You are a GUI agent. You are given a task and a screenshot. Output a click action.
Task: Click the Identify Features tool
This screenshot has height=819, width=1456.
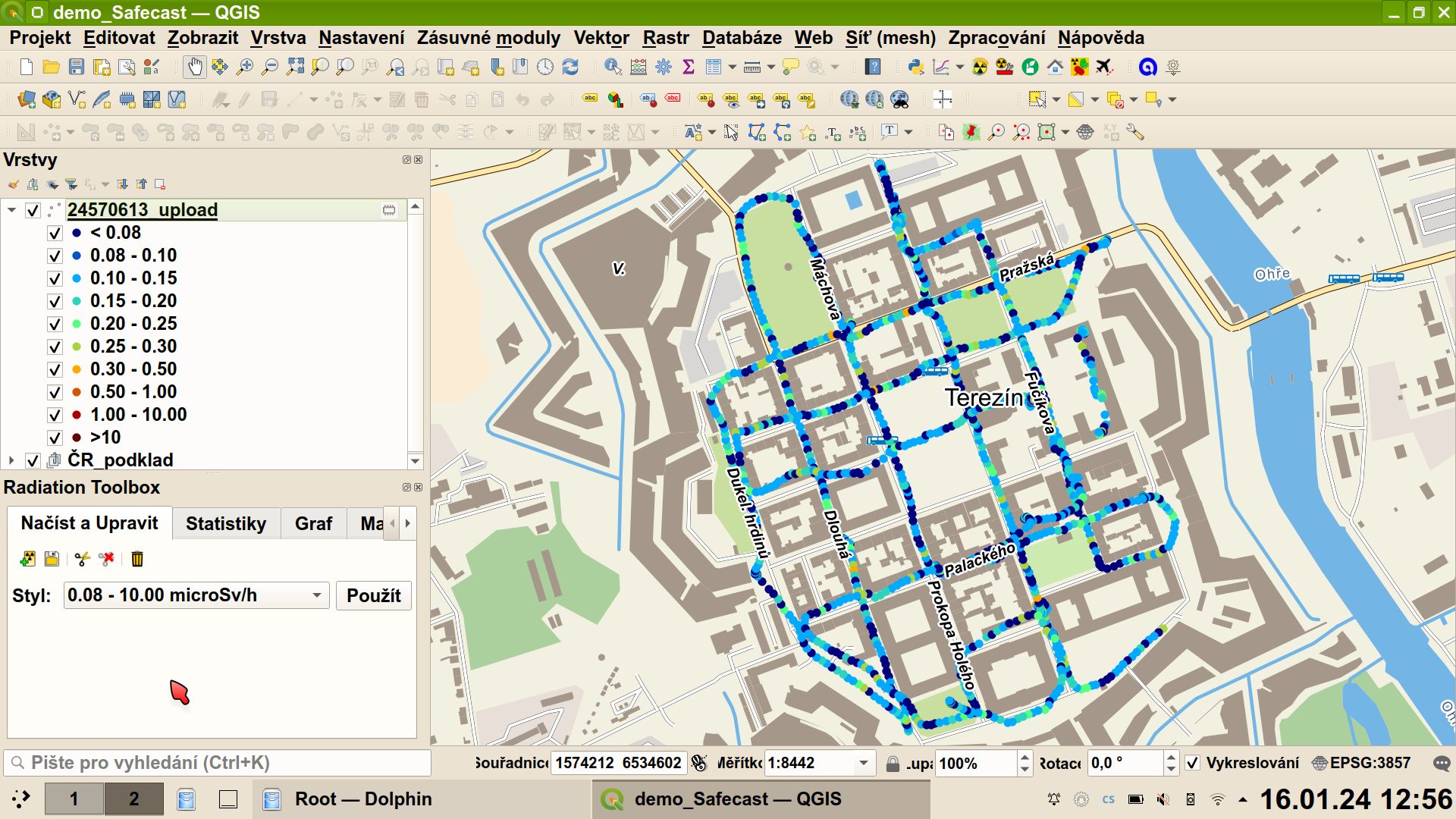click(613, 67)
